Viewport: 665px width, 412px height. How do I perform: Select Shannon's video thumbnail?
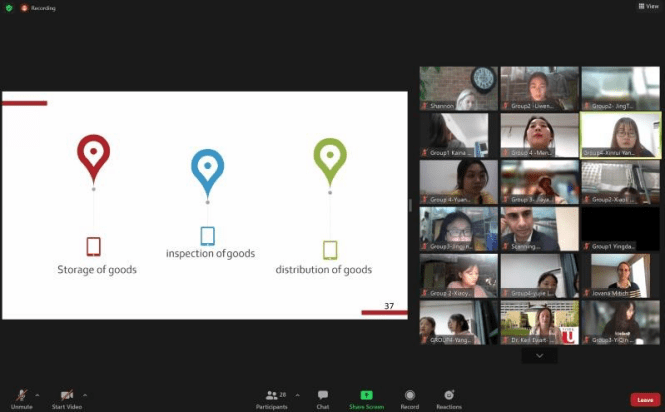(458, 88)
